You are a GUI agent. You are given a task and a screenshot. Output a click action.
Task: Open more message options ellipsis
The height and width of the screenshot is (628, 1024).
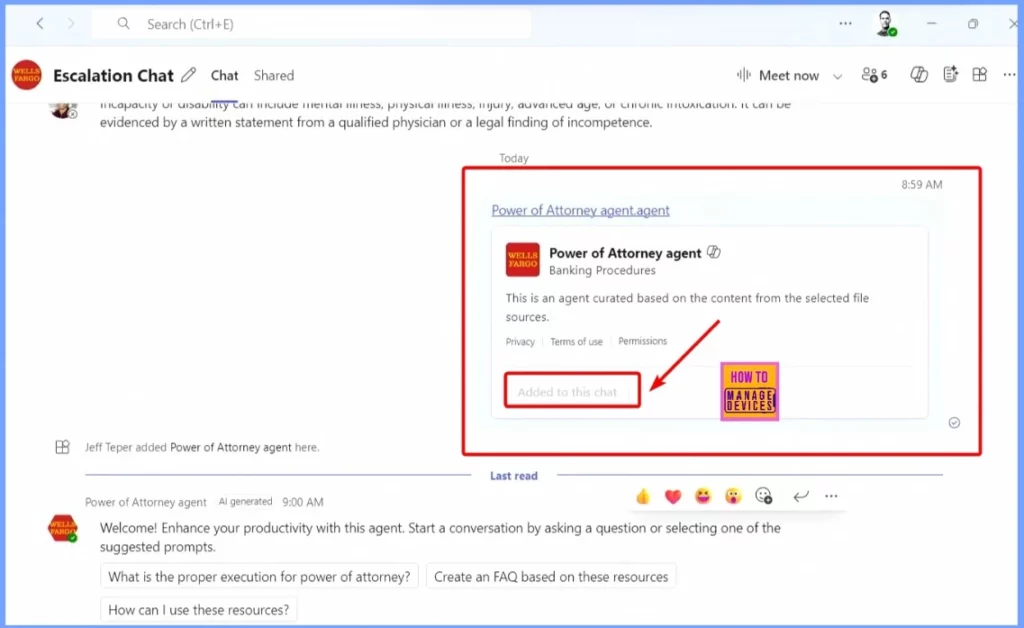[831, 497]
